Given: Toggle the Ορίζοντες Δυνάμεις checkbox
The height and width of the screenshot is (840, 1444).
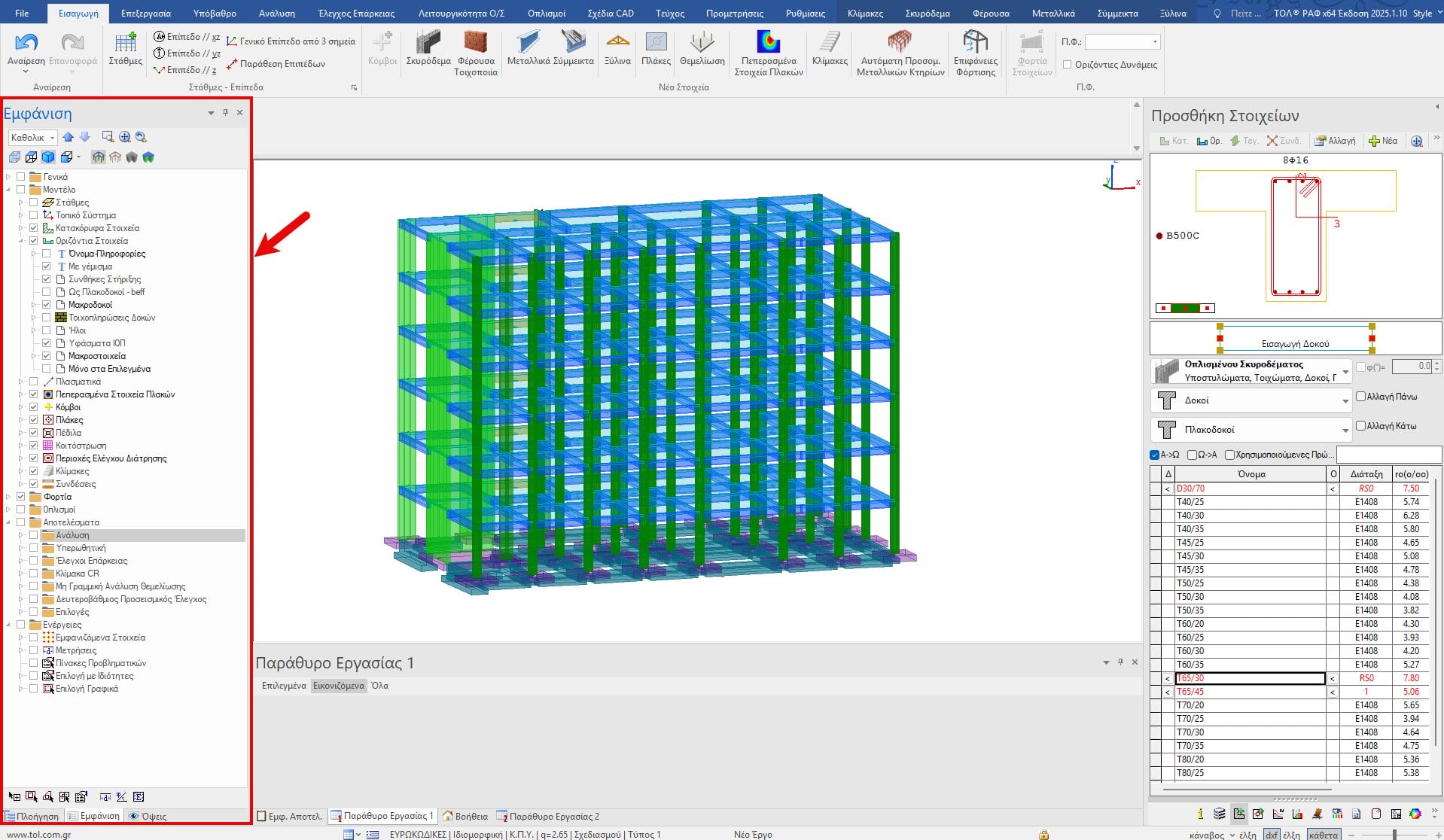Looking at the screenshot, I should 1067,65.
